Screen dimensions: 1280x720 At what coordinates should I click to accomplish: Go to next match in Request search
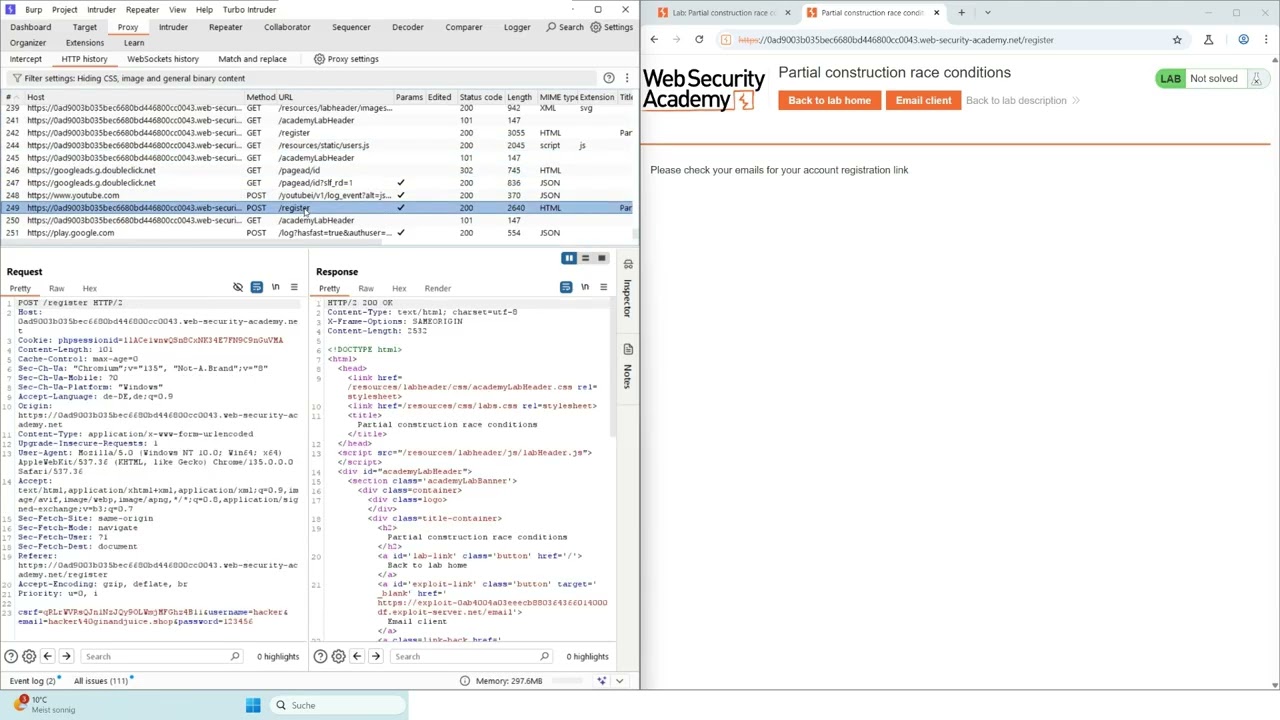tap(66, 657)
